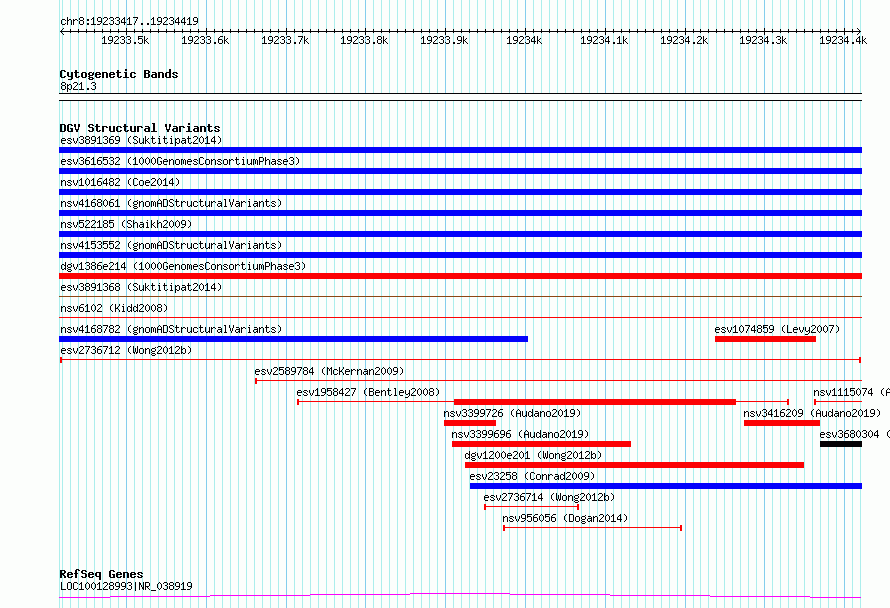
Task: Select dgv1200e201 (Wong2012b) label
Action: pos(533,455)
